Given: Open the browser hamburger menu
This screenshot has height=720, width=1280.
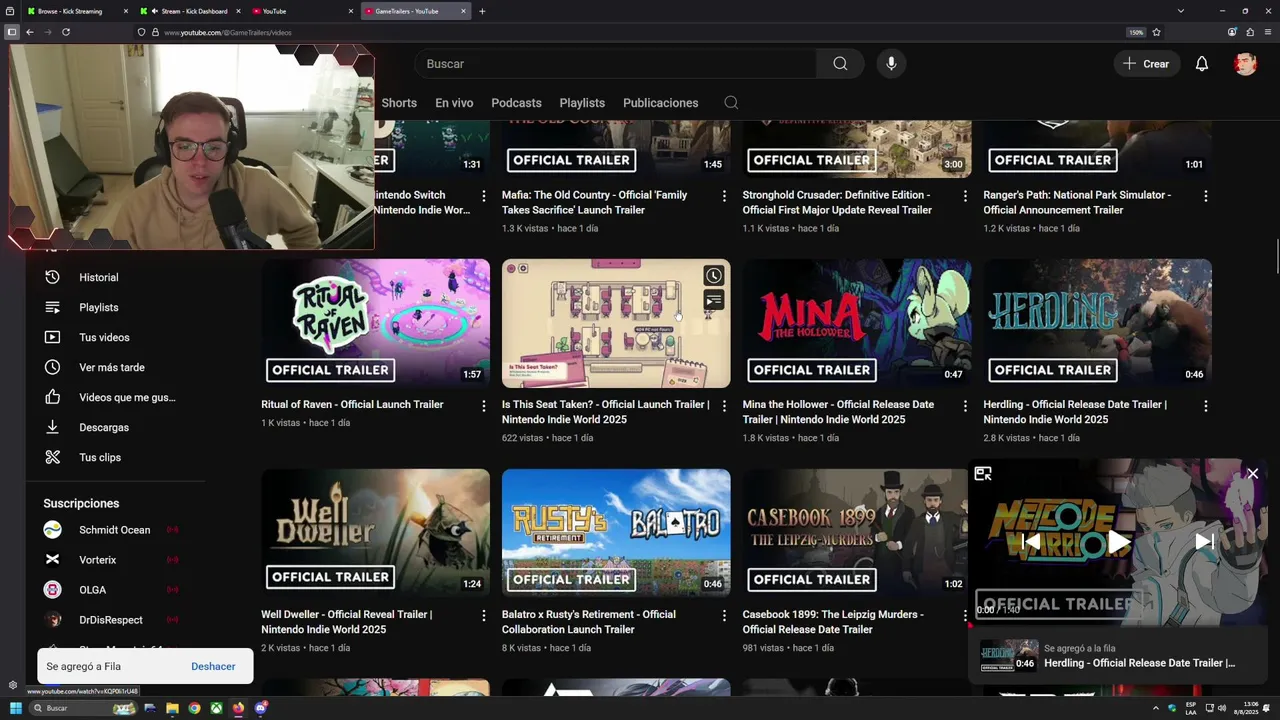Looking at the screenshot, I should (x=1268, y=32).
